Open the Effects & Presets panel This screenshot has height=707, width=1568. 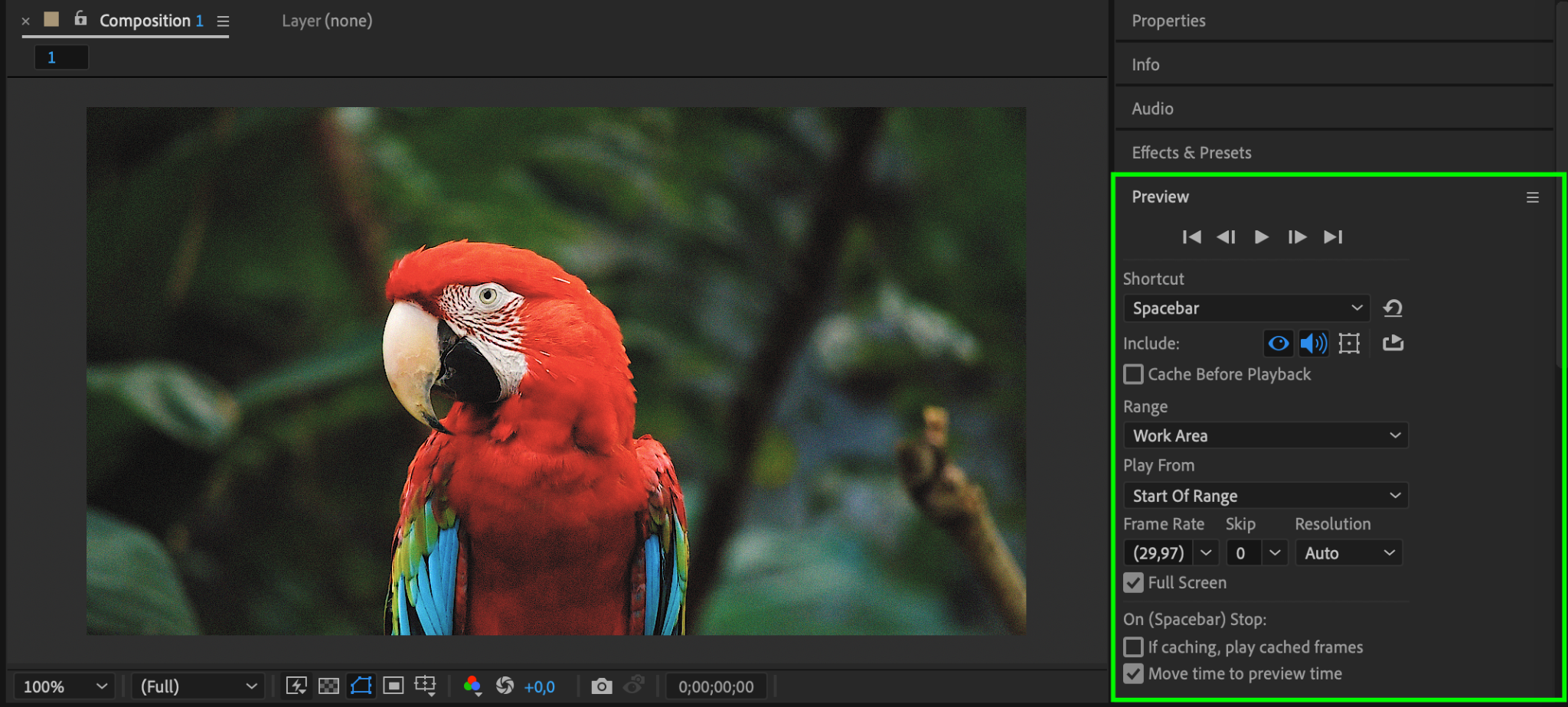point(1191,152)
